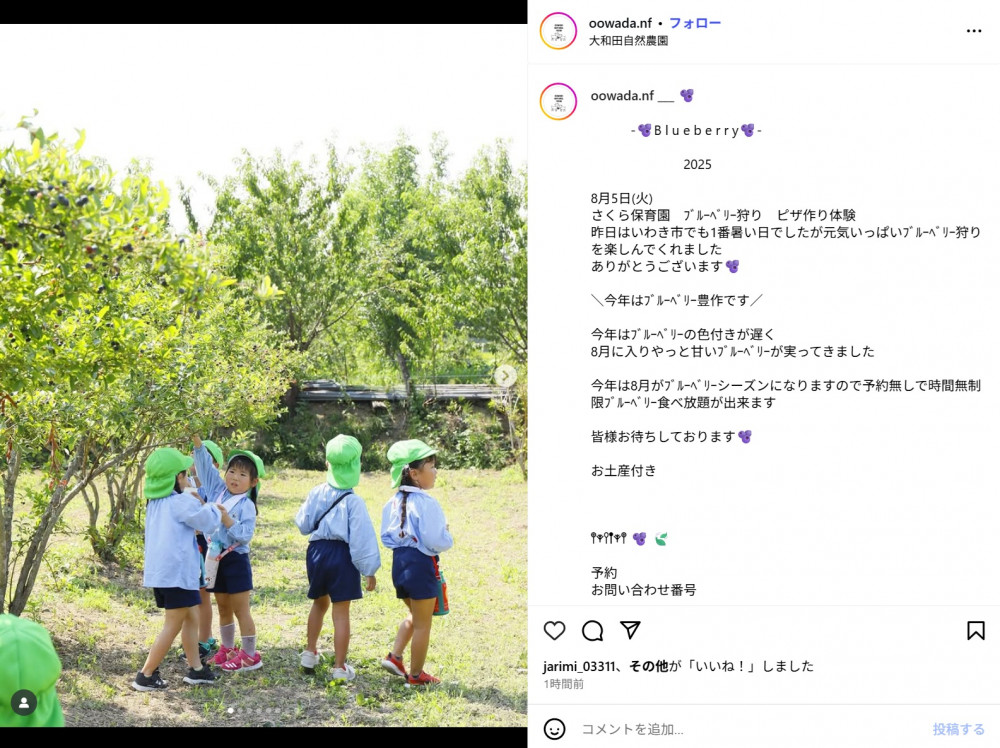
Task: Open the その他 likes list
Action: [x=649, y=666]
